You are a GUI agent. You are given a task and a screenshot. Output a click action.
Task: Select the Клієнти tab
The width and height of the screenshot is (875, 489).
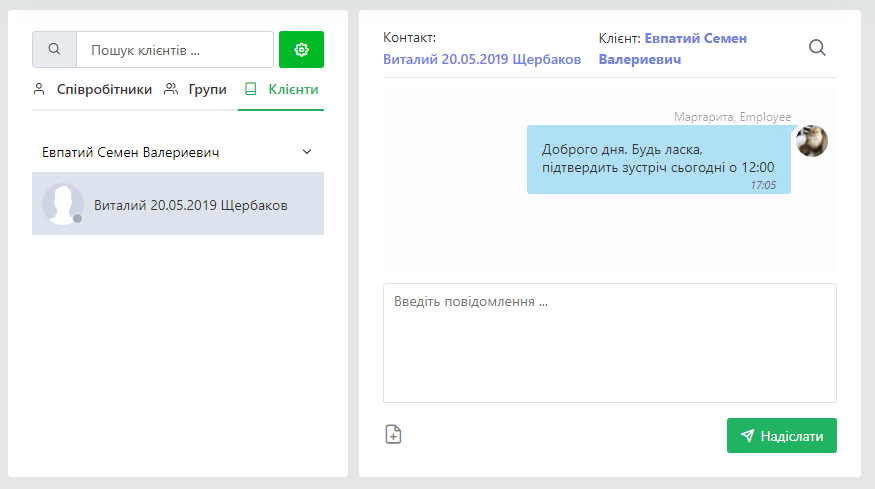[x=282, y=90]
